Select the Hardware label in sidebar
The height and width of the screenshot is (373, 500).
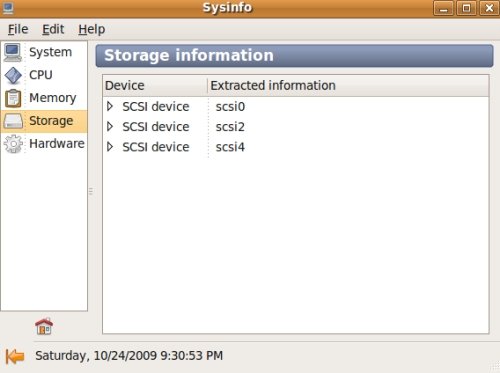[57, 144]
